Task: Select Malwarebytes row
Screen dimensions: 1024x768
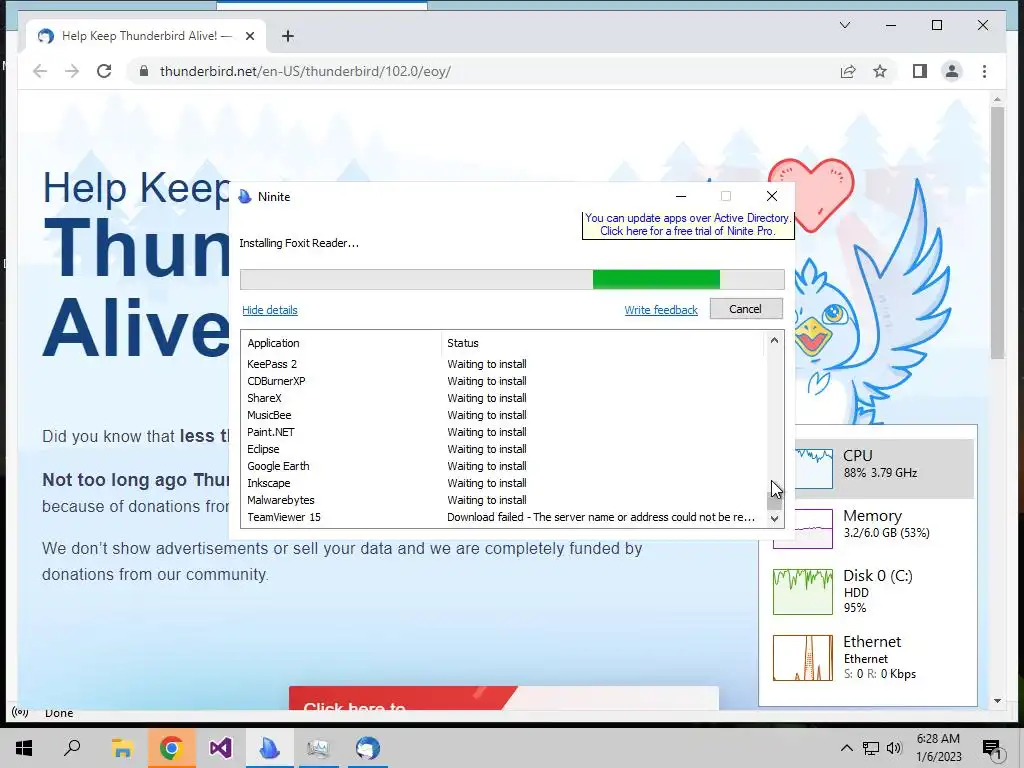Action: tap(503, 500)
